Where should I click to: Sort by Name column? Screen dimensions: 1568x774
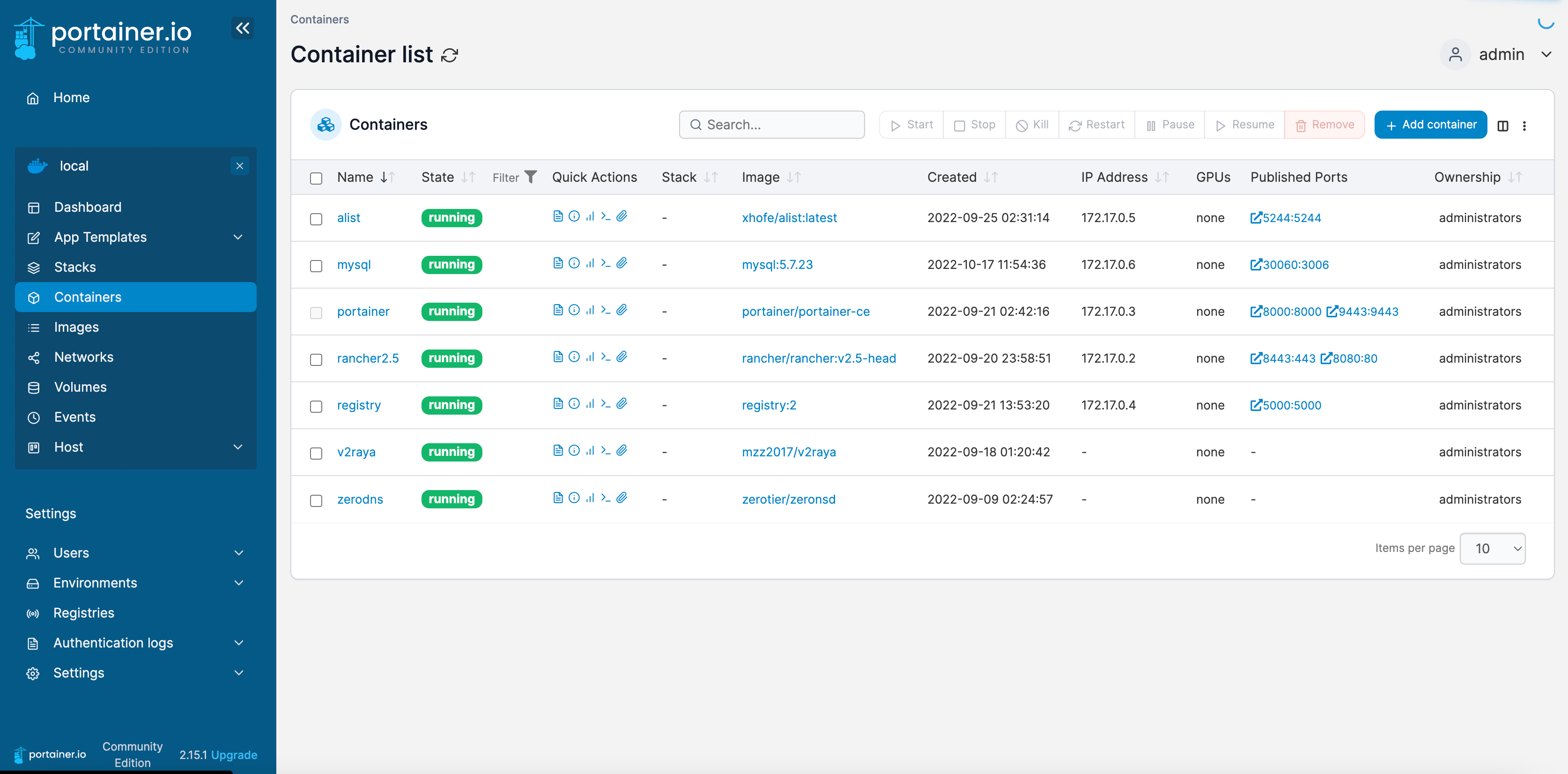(x=366, y=177)
